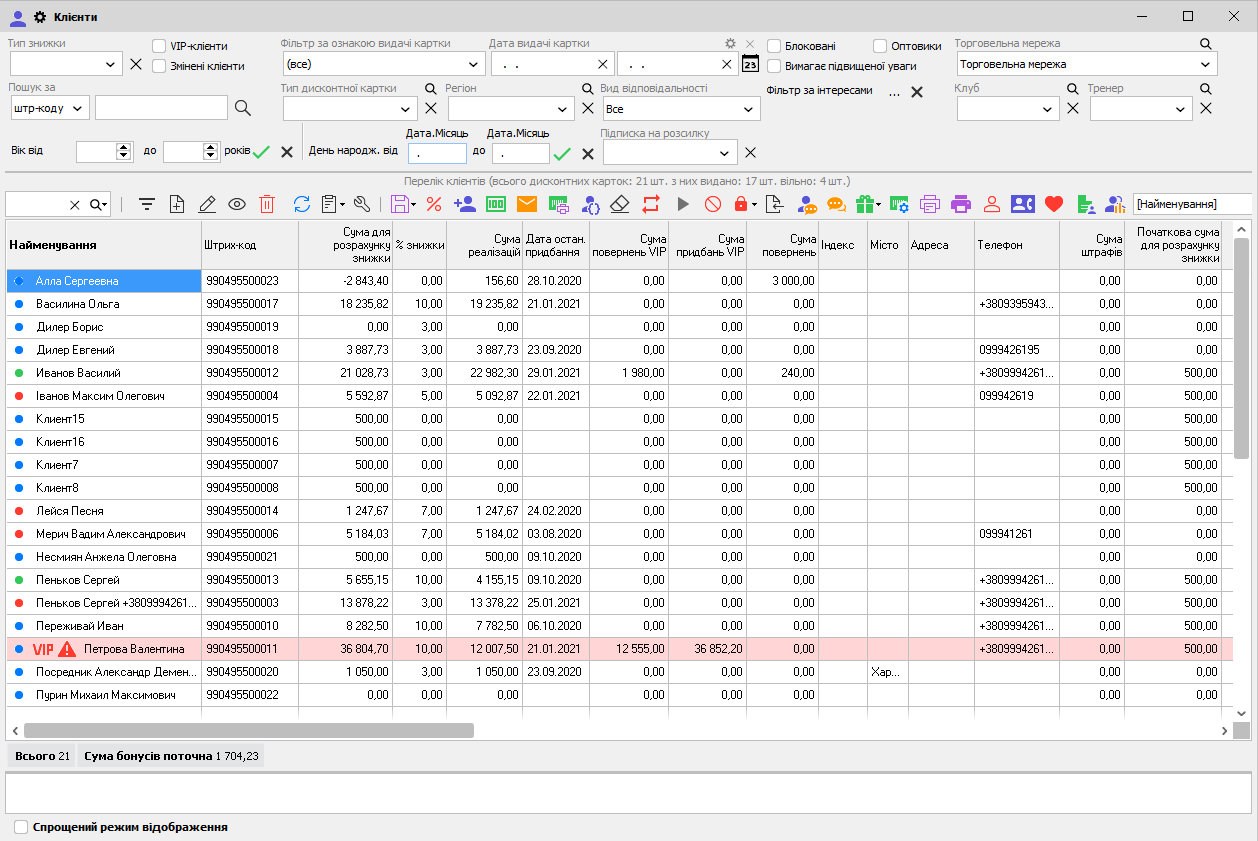Click the red percent discount icon

pyautogui.click(x=434, y=204)
